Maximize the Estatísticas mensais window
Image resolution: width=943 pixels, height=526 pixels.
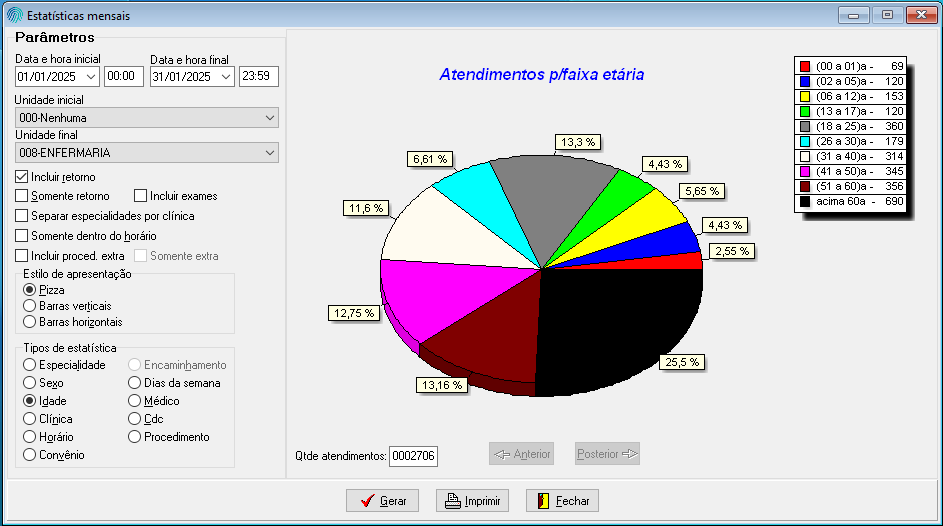[x=886, y=15]
